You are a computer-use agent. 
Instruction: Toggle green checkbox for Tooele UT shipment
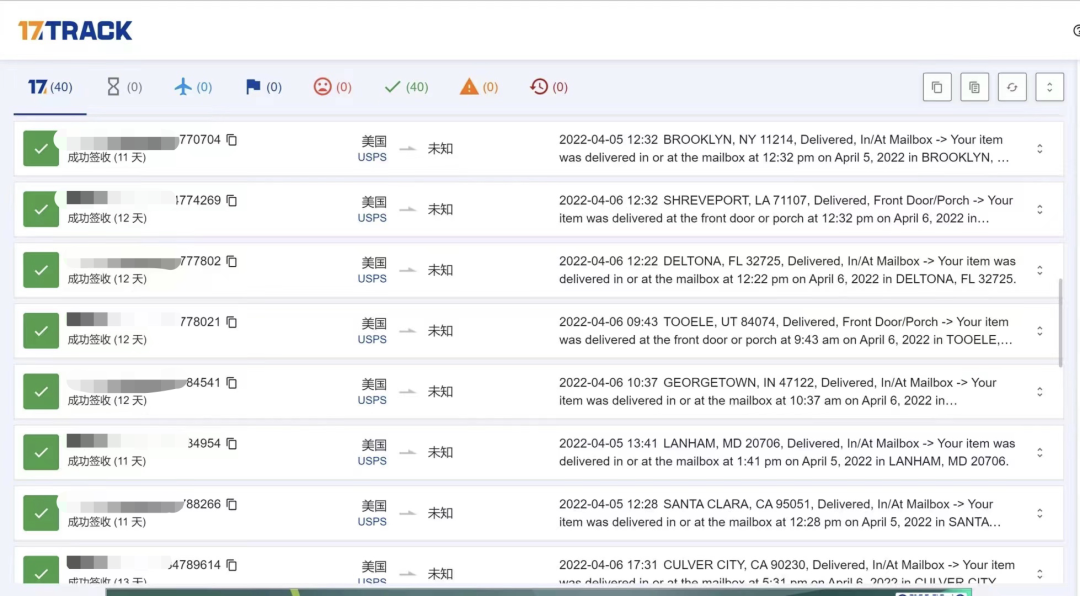41,330
